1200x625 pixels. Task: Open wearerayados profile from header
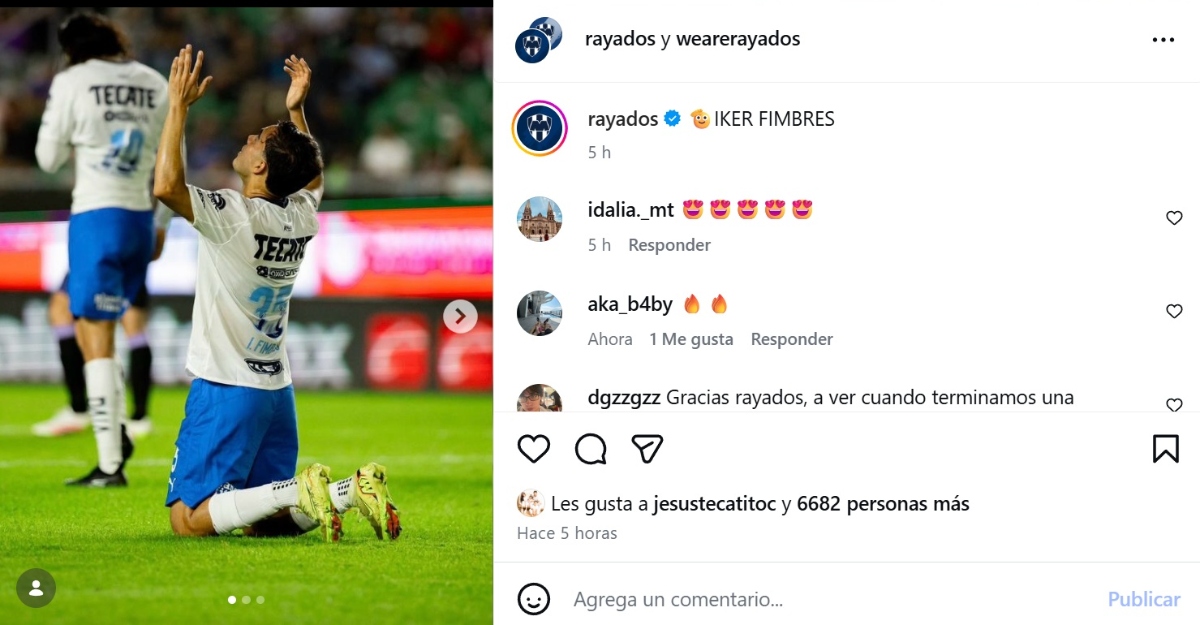[x=738, y=39]
